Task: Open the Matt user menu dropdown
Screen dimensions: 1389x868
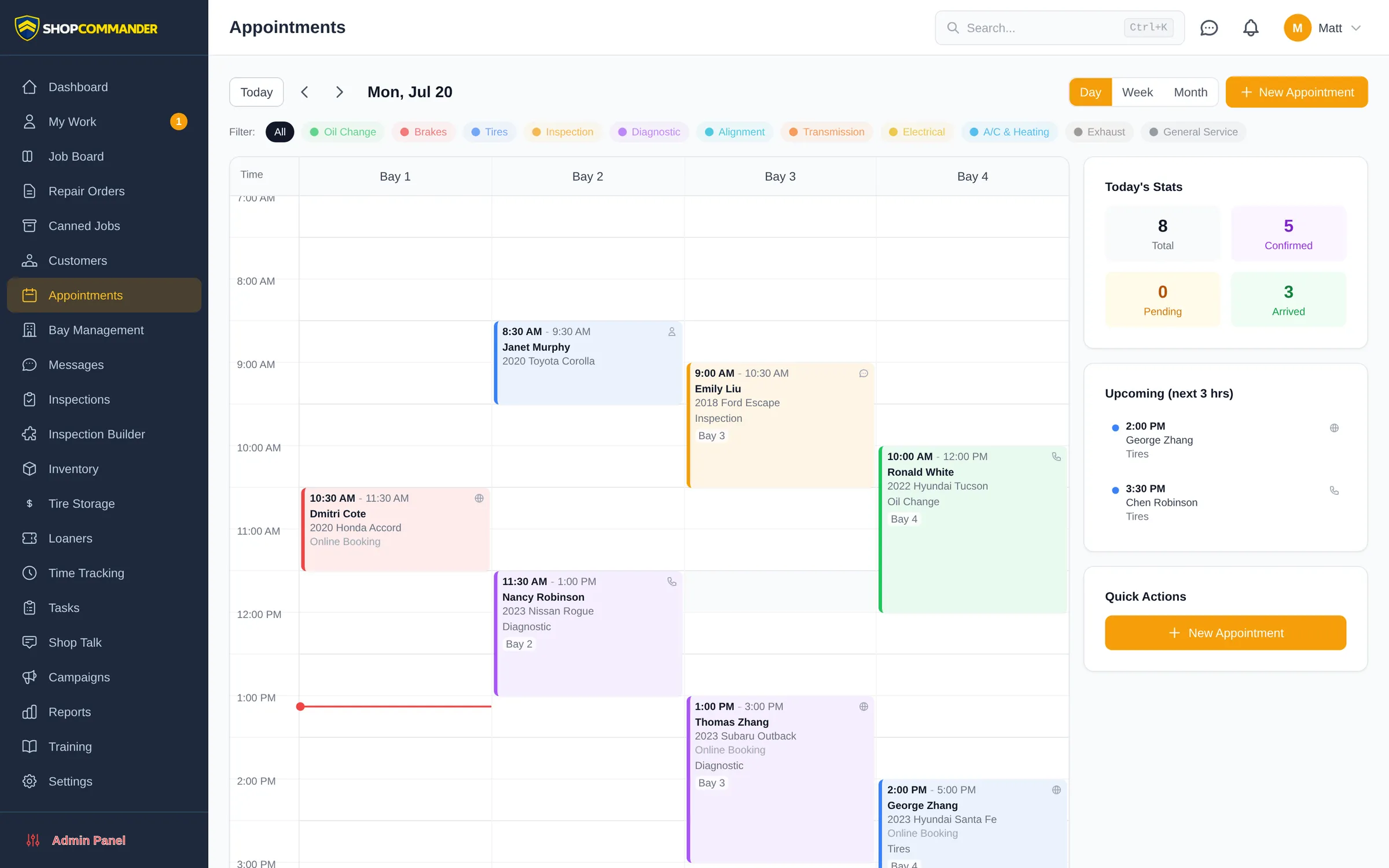Action: click(1323, 28)
